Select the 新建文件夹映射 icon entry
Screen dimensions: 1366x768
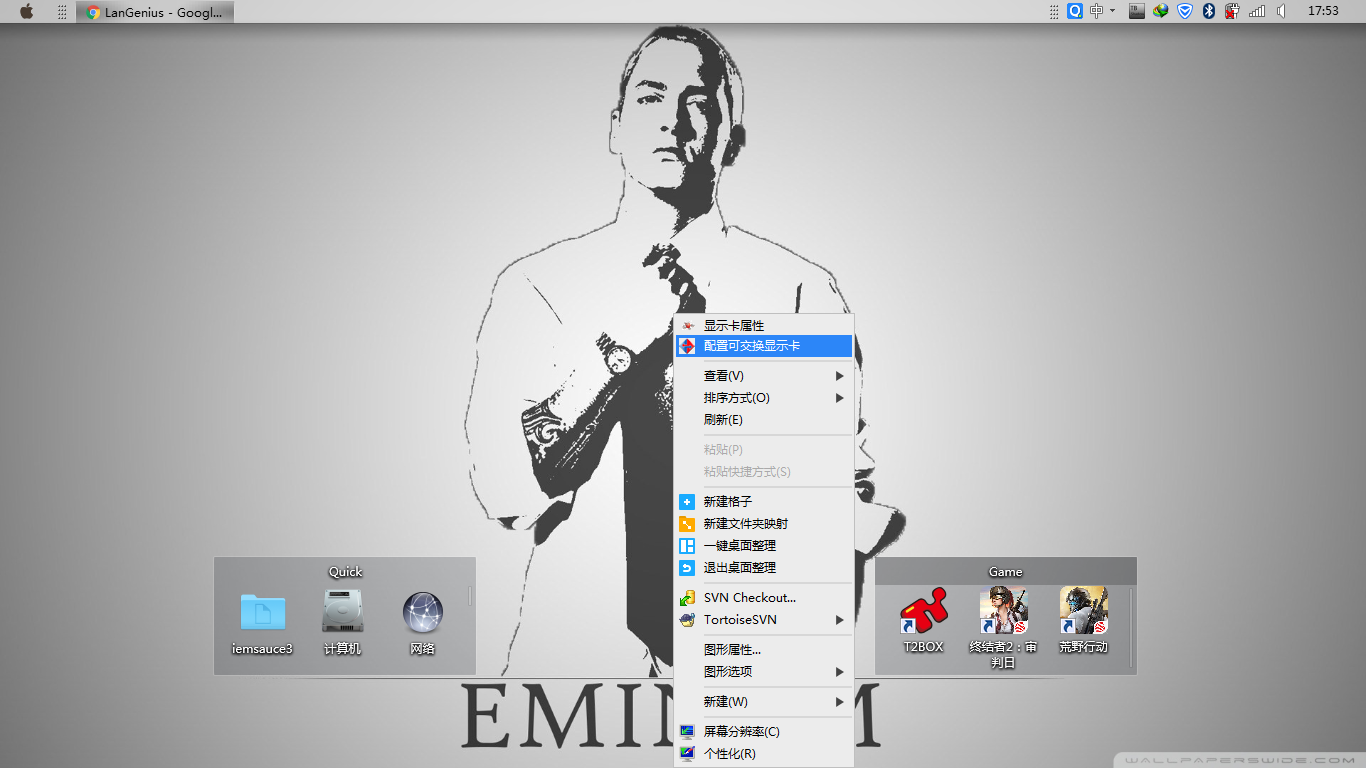point(764,524)
